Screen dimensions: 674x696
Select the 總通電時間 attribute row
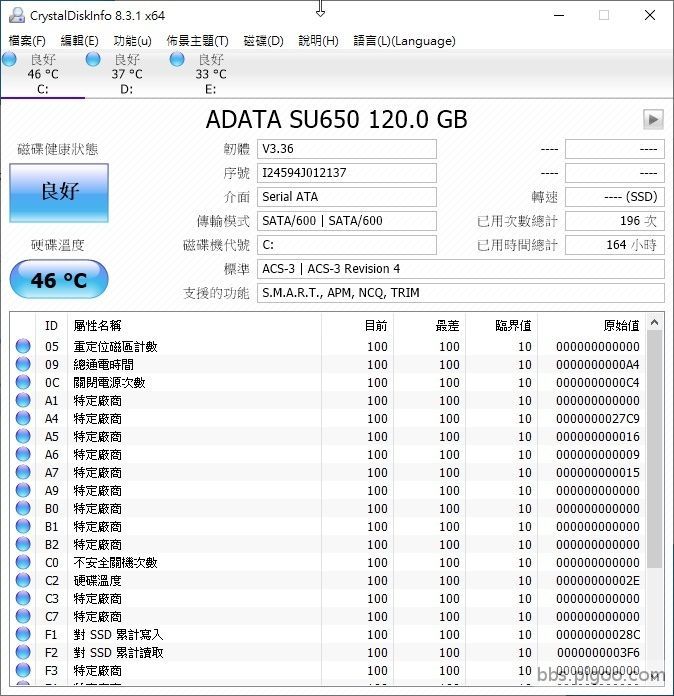(x=328, y=364)
